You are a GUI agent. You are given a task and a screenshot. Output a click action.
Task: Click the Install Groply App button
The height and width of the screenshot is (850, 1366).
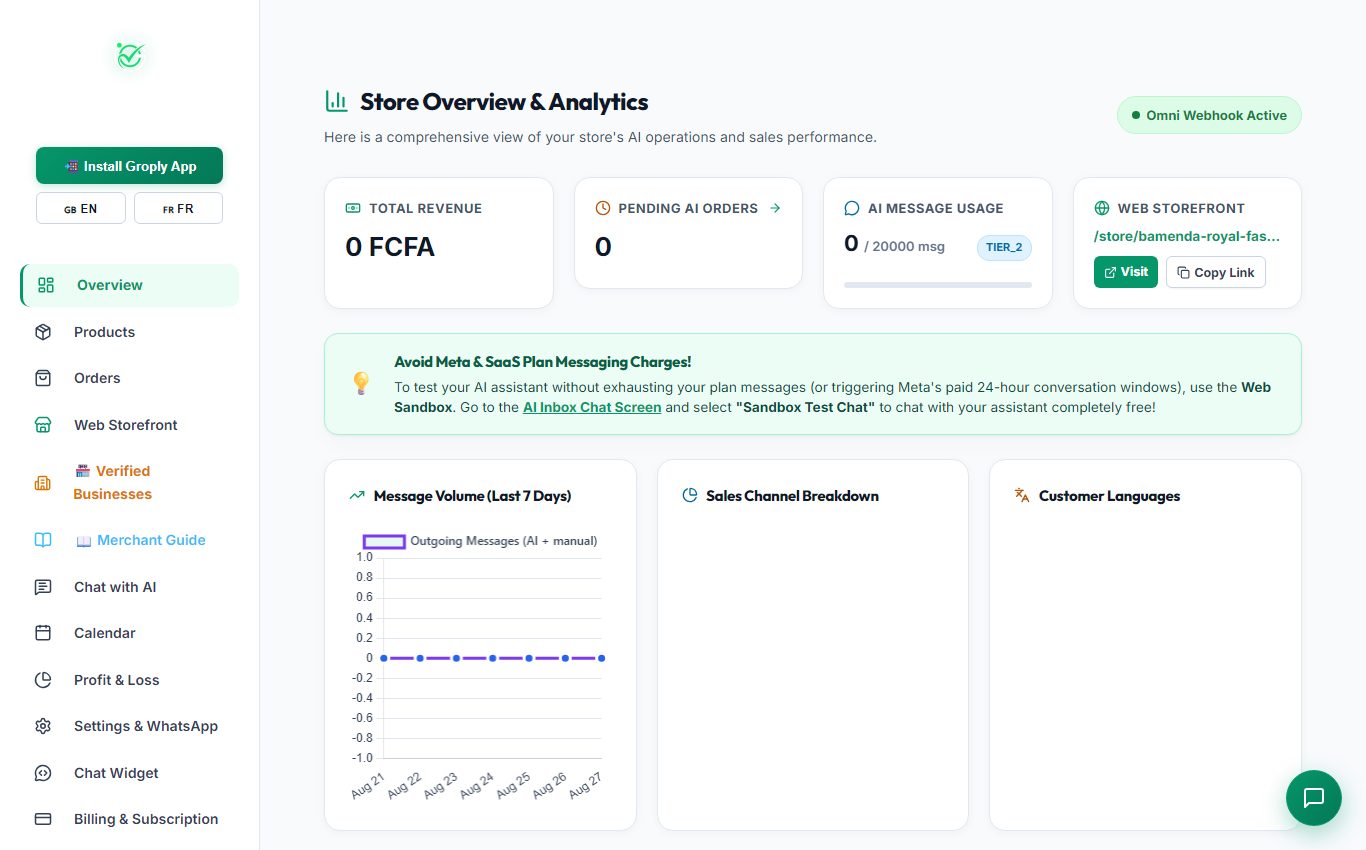pos(129,166)
